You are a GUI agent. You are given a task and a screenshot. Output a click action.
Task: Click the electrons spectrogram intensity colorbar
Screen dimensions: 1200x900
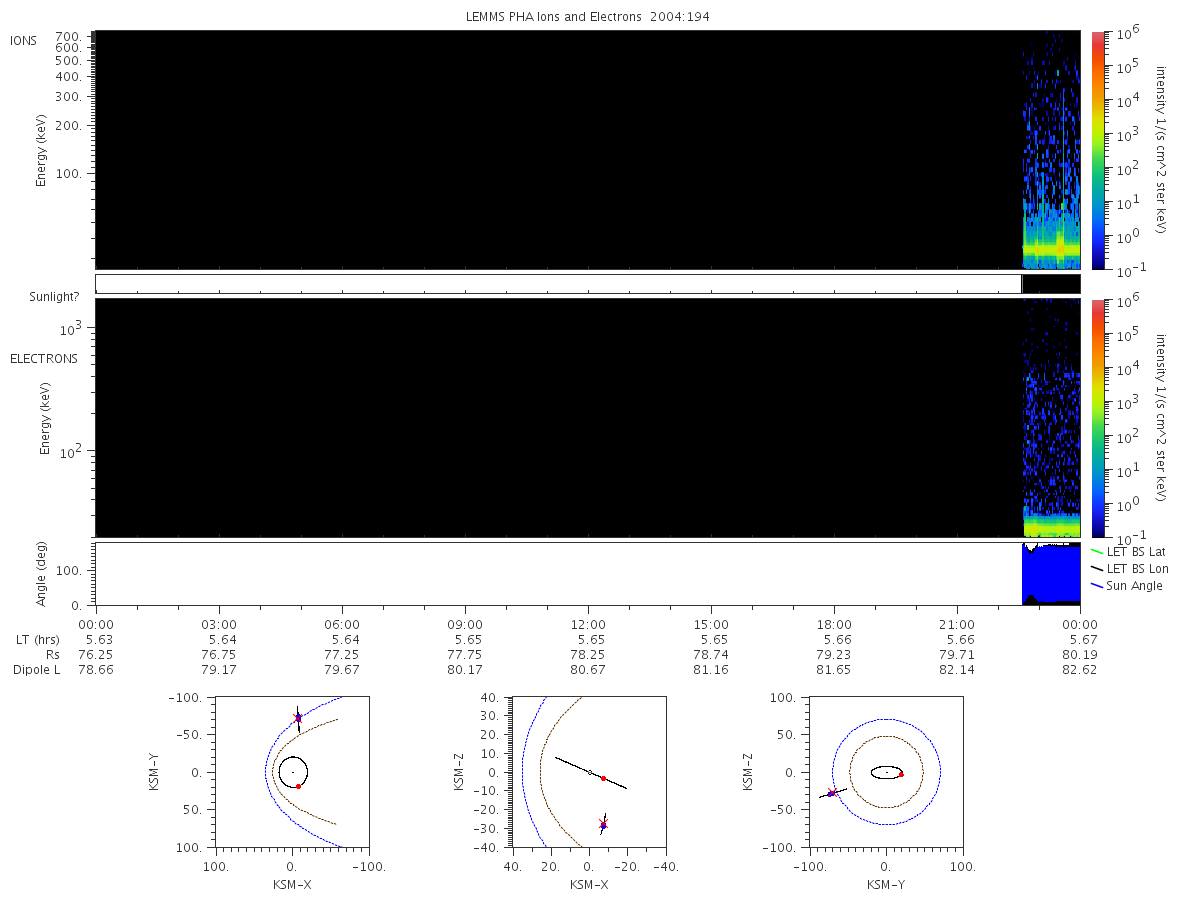tap(1098, 418)
